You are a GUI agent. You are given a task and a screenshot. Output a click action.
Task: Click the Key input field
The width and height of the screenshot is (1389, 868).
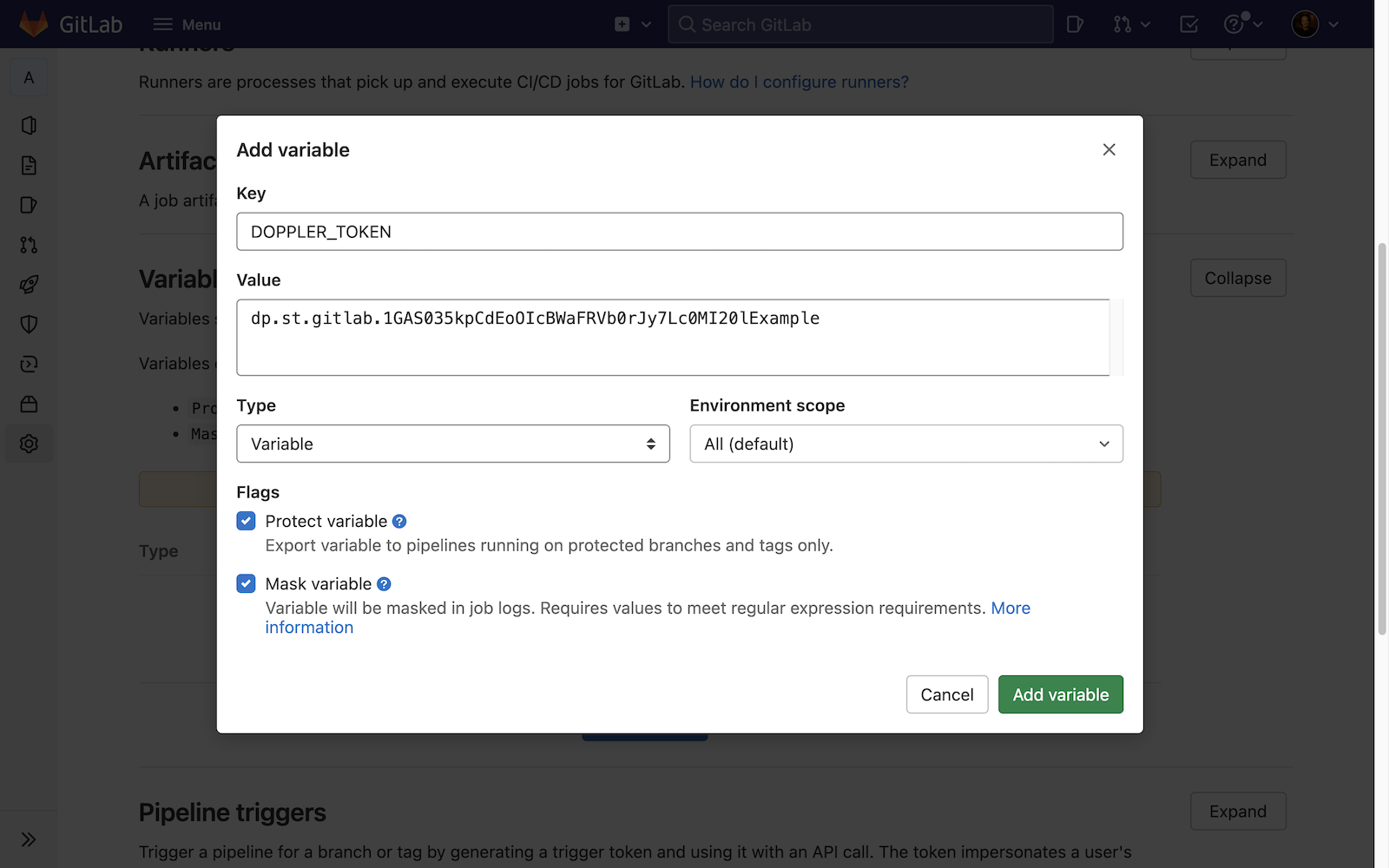pyautogui.click(x=680, y=232)
